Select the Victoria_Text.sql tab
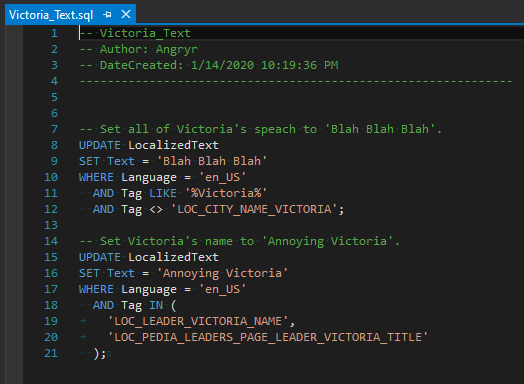The width and height of the screenshot is (524, 384). pos(51,15)
